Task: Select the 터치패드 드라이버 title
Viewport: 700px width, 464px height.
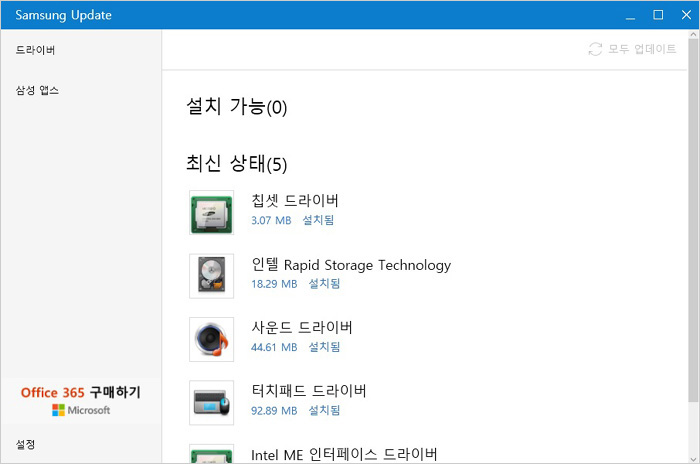Action: tap(309, 391)
